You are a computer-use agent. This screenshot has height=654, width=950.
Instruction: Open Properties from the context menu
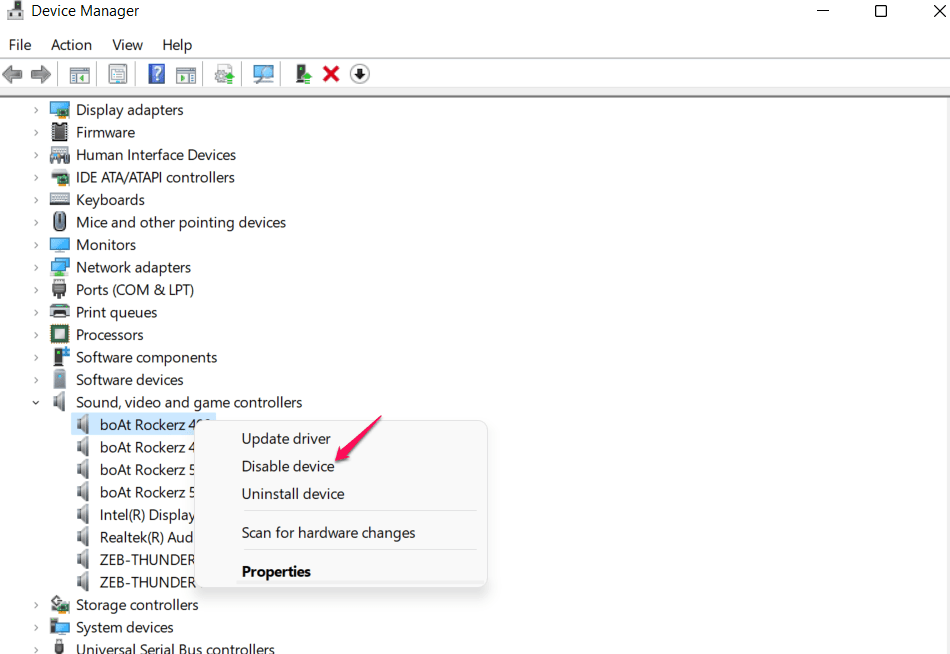coord(341,572)
